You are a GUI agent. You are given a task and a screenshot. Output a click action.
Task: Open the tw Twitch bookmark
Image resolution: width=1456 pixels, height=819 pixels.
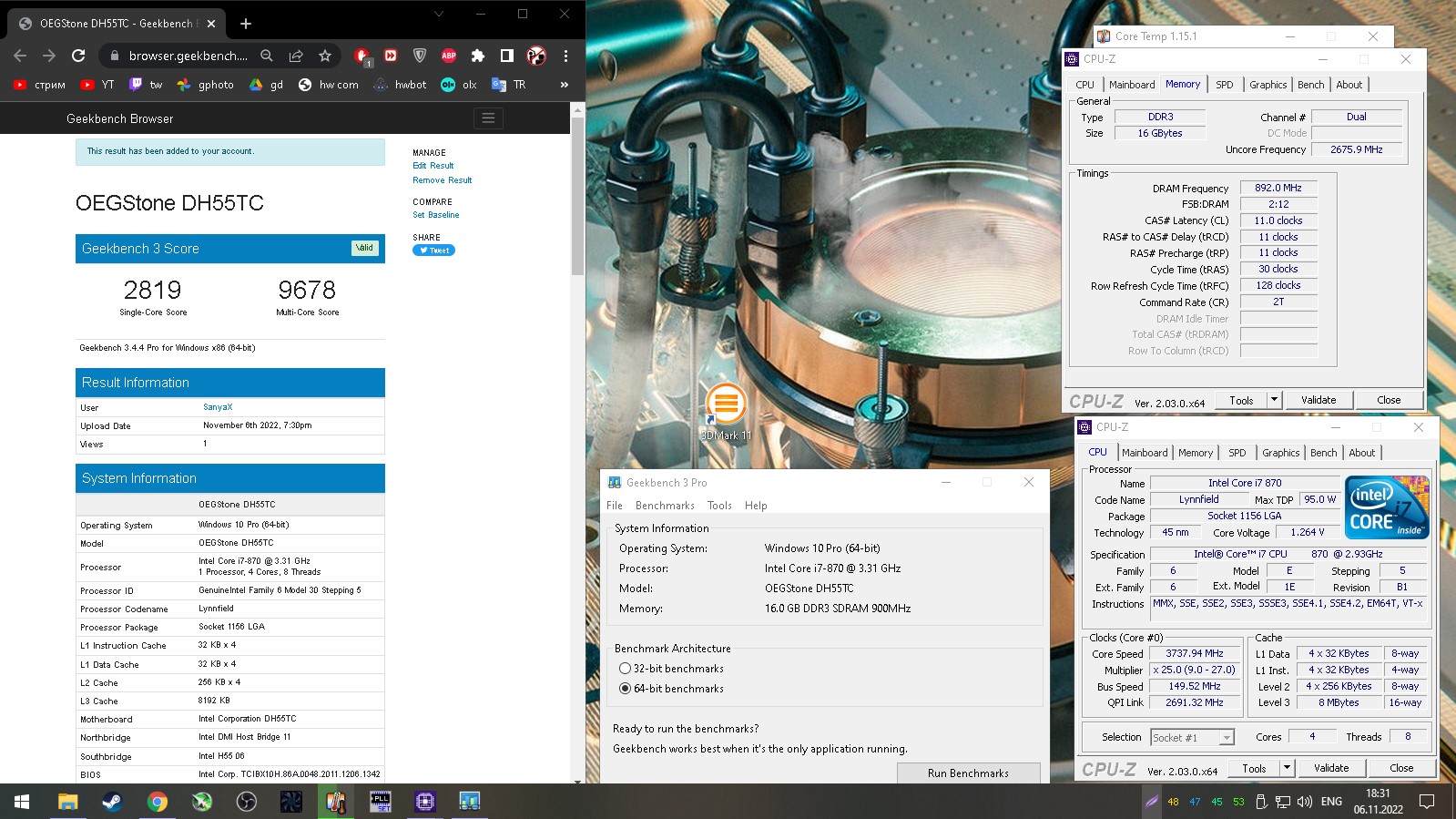click(146, 85)
